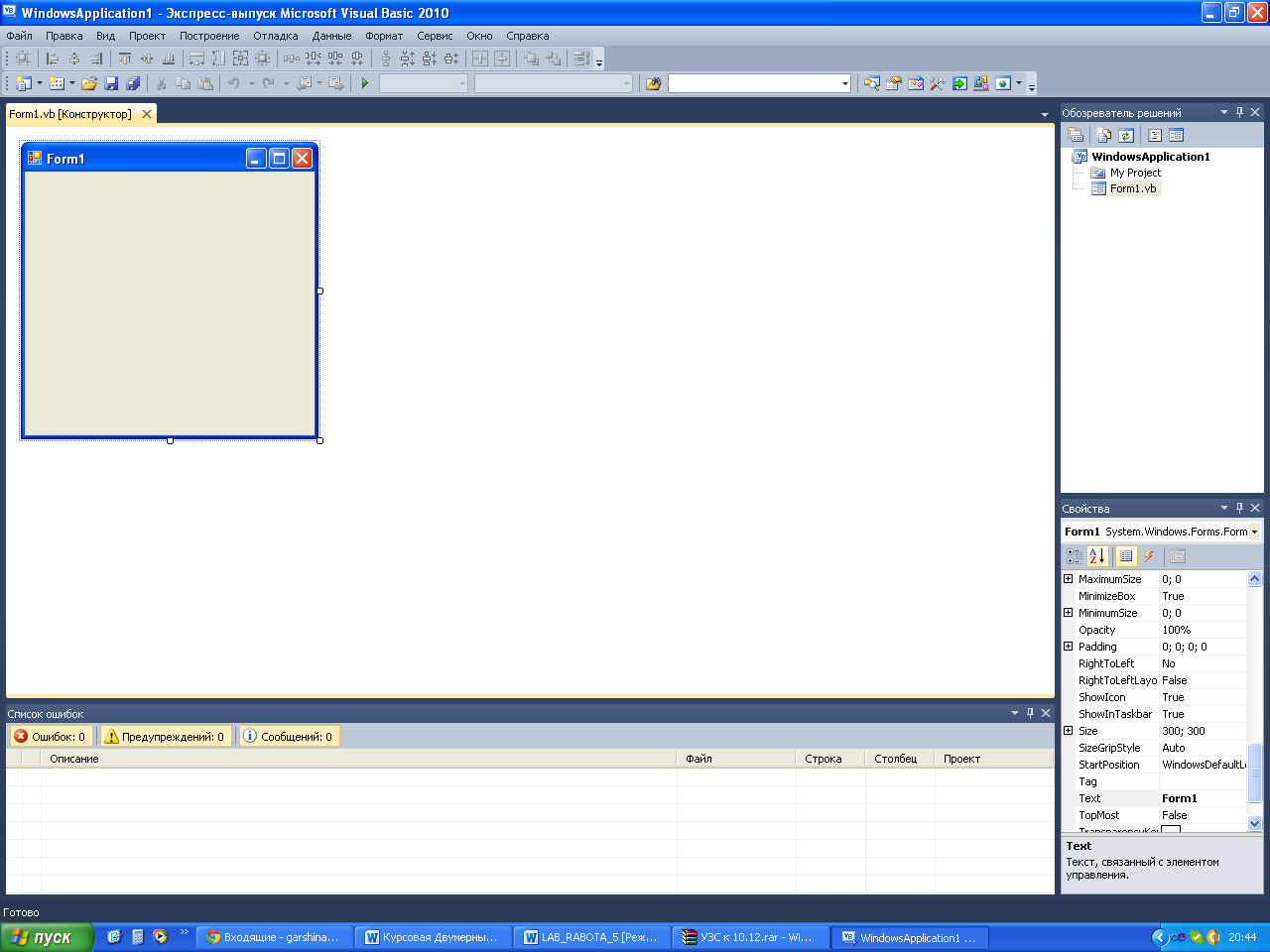Click Refresh in the Solution Explorer toolbar

click(1126, 135)
